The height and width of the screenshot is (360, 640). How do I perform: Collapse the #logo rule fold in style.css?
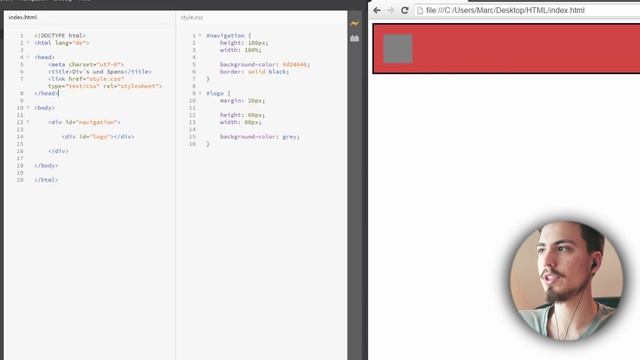click(x=200, y=93)
